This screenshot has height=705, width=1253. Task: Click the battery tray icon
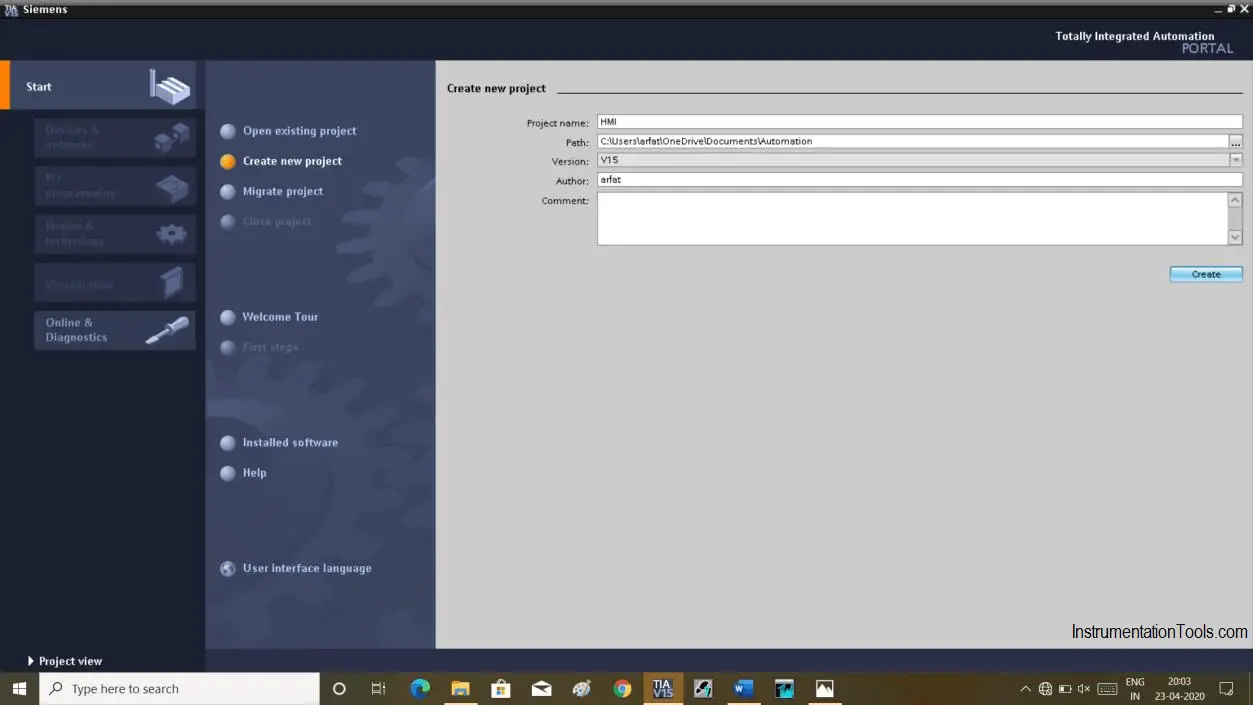click(1064, 689)
